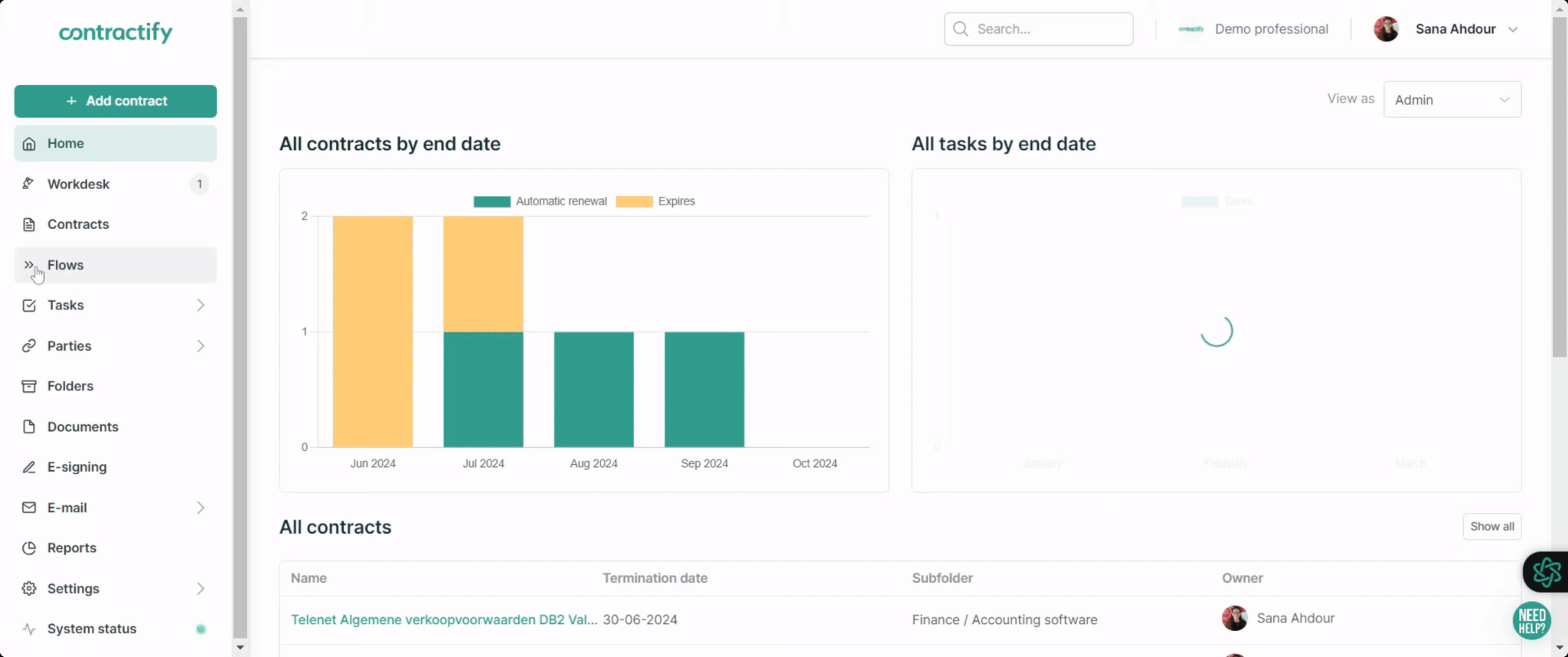This screenshot has height=657, width=1568.
Task: Click the Need Help badge
Action: point(1531,620)
